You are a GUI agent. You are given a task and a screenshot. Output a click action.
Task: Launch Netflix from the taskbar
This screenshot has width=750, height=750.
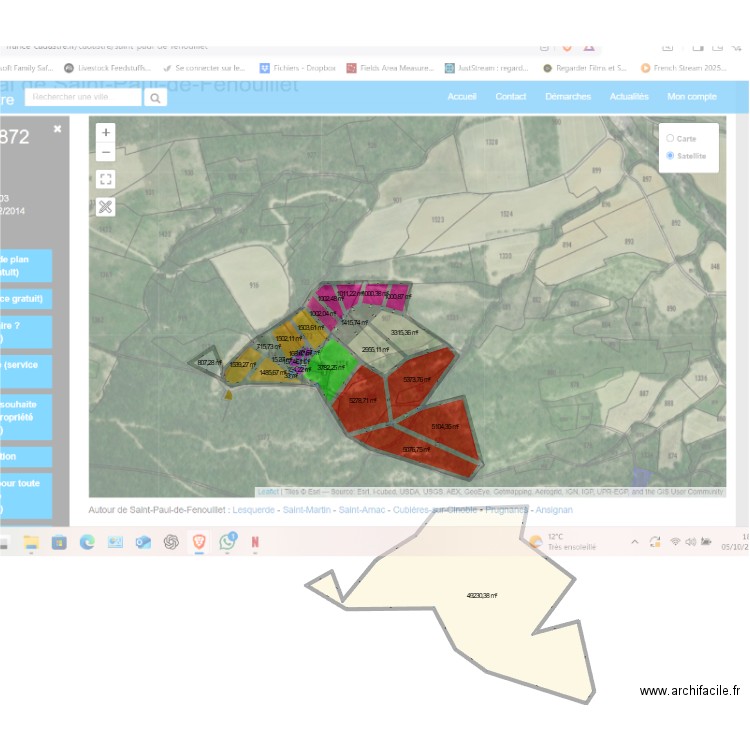coord(255,542)
